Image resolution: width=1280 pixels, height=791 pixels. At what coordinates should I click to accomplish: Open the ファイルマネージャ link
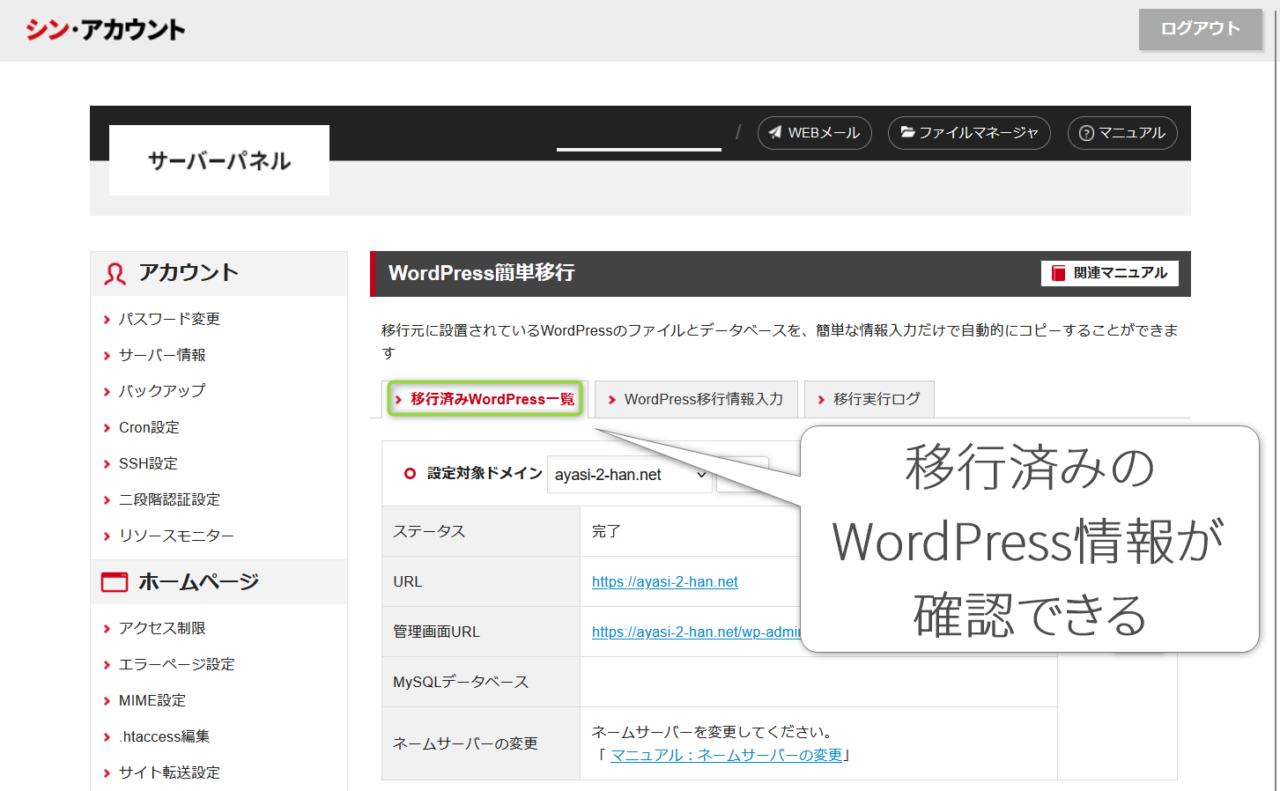969,133
